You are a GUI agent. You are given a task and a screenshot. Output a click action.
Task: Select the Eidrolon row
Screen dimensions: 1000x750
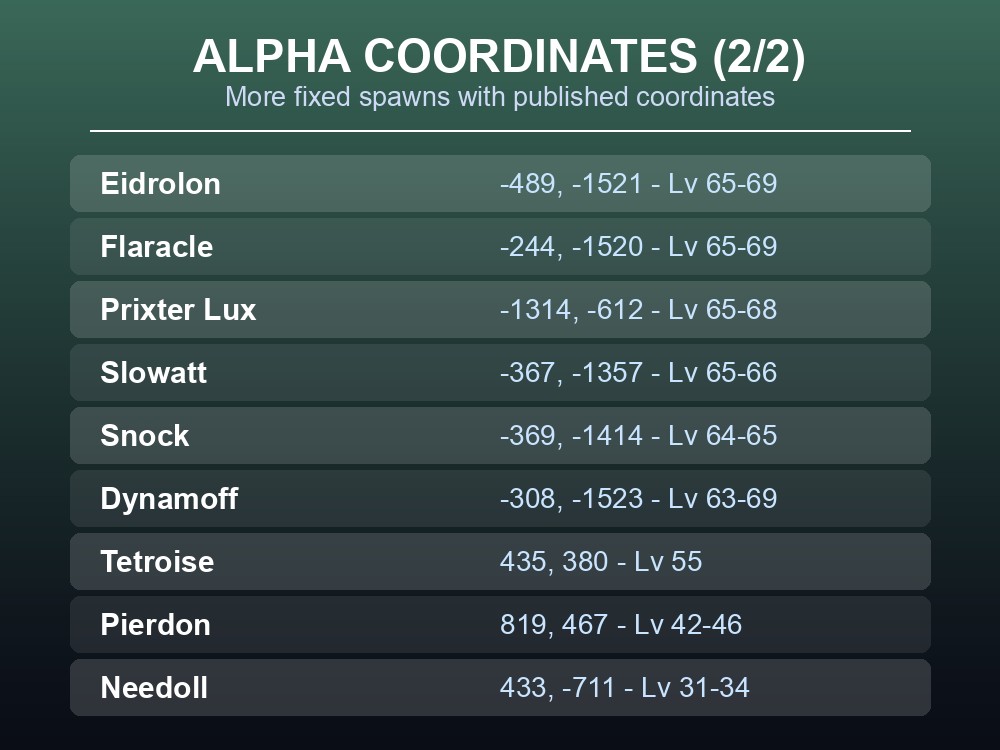[500, 184]
